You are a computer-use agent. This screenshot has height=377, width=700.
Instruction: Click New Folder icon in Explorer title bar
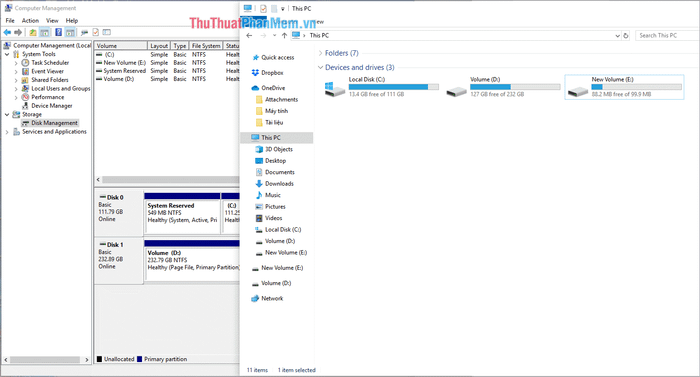(274, 8)
